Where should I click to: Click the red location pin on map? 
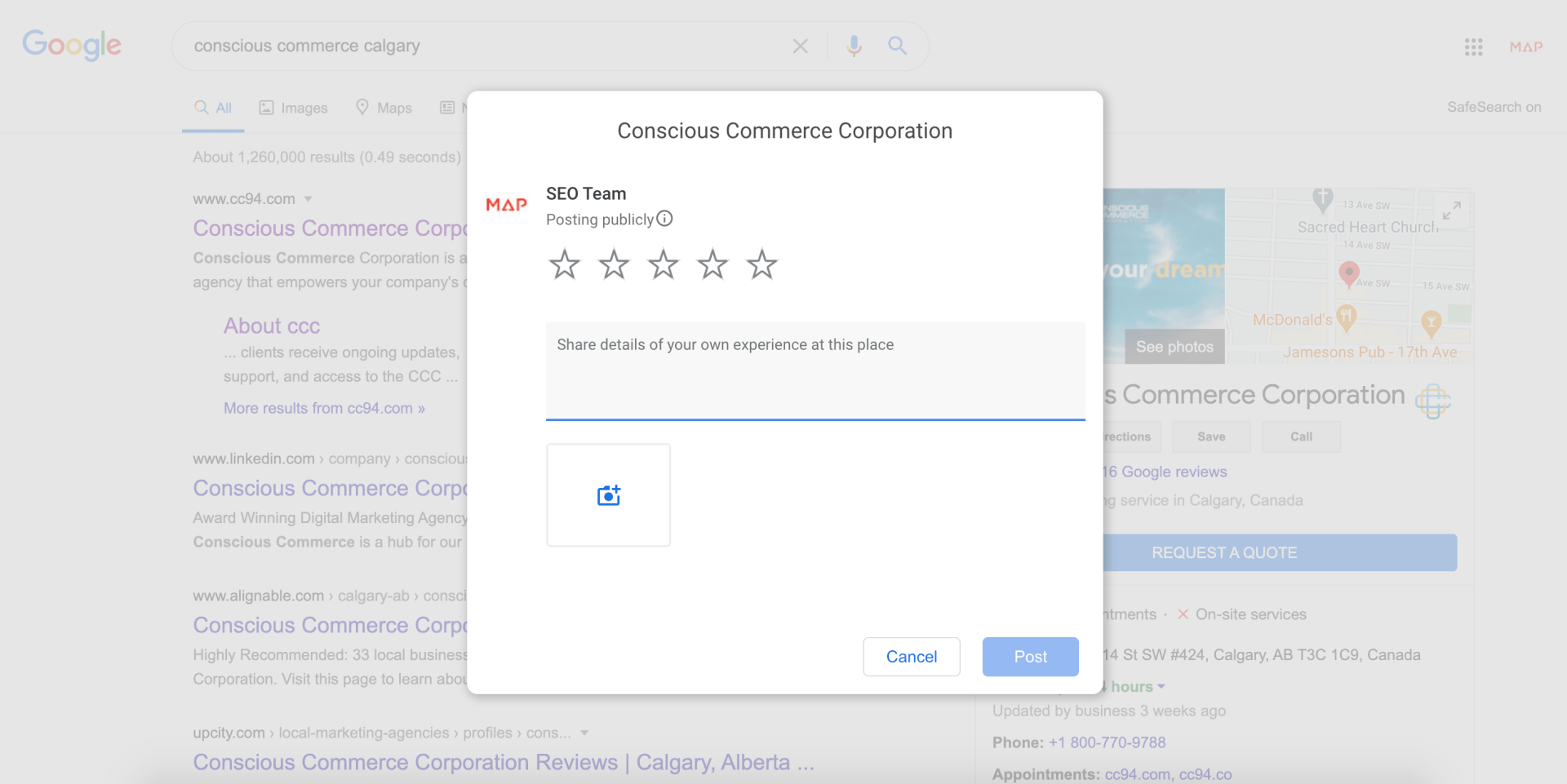(1349, 273)
